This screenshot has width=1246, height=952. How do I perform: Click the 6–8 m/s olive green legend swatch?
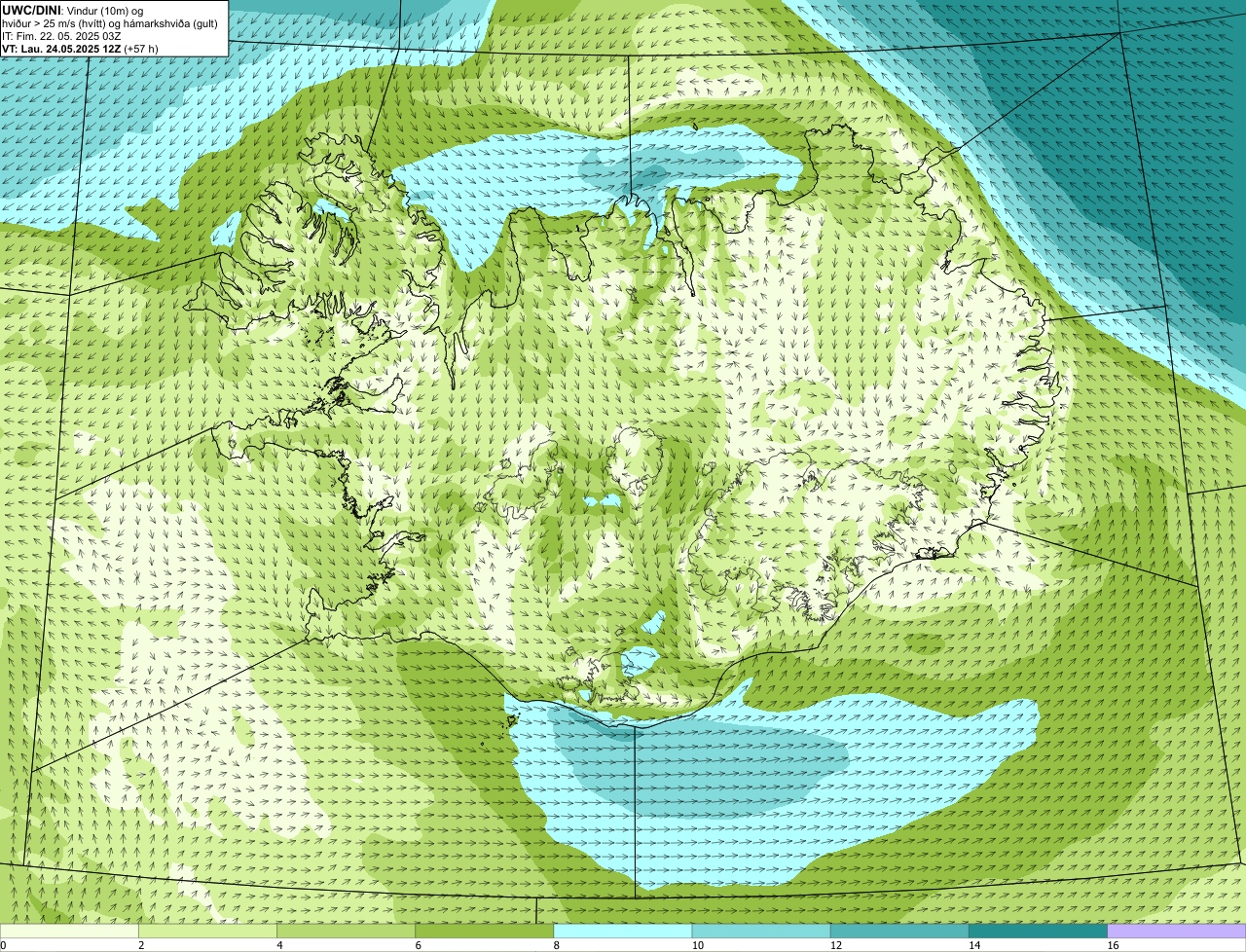click(x=485, y=932)
